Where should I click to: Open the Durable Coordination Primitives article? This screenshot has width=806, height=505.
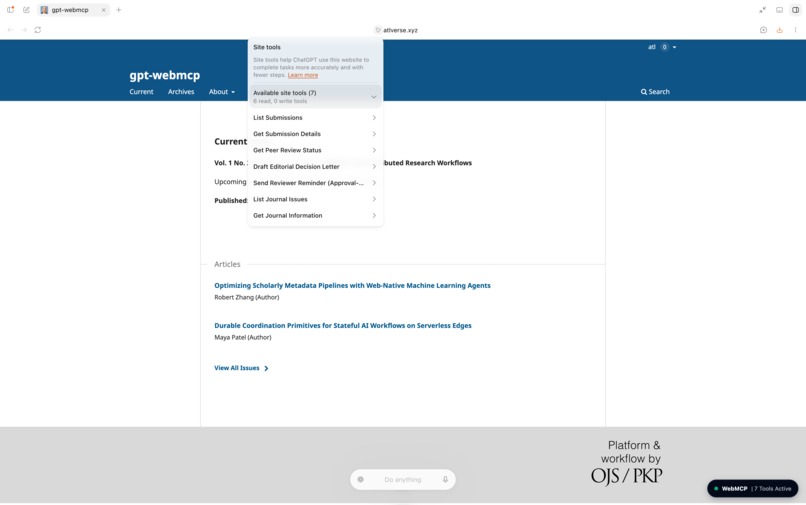[x=342, y=326]
